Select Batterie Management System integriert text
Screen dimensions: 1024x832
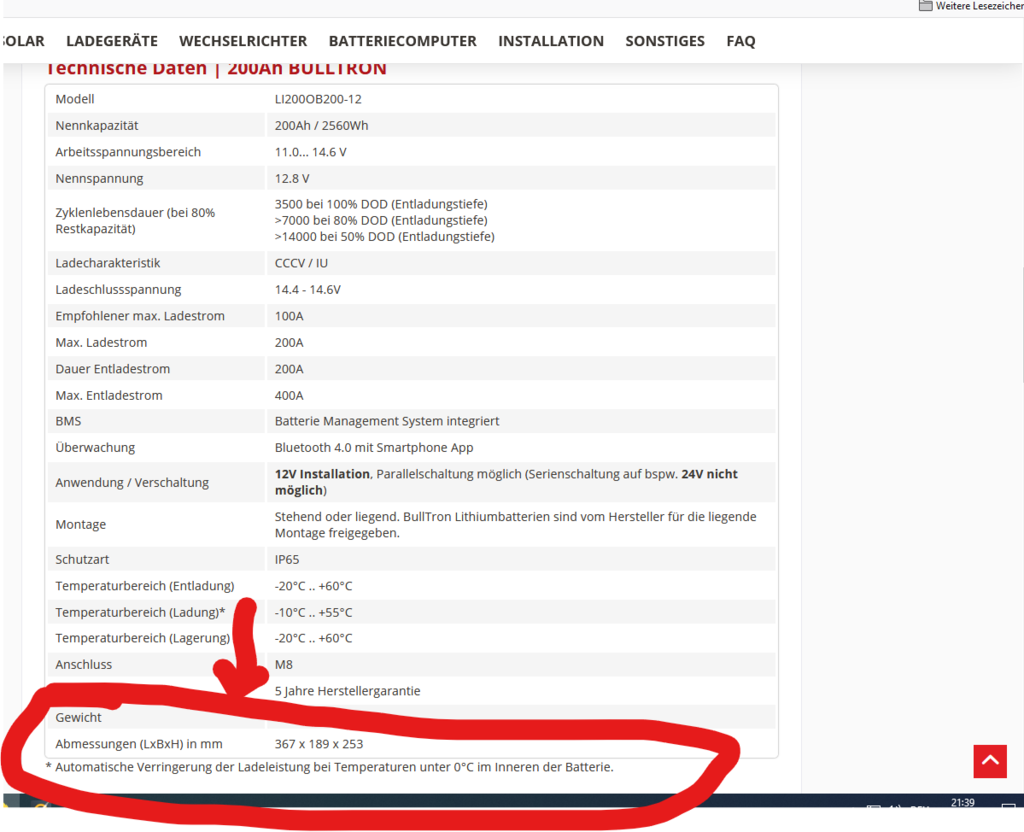pos(387,421)
